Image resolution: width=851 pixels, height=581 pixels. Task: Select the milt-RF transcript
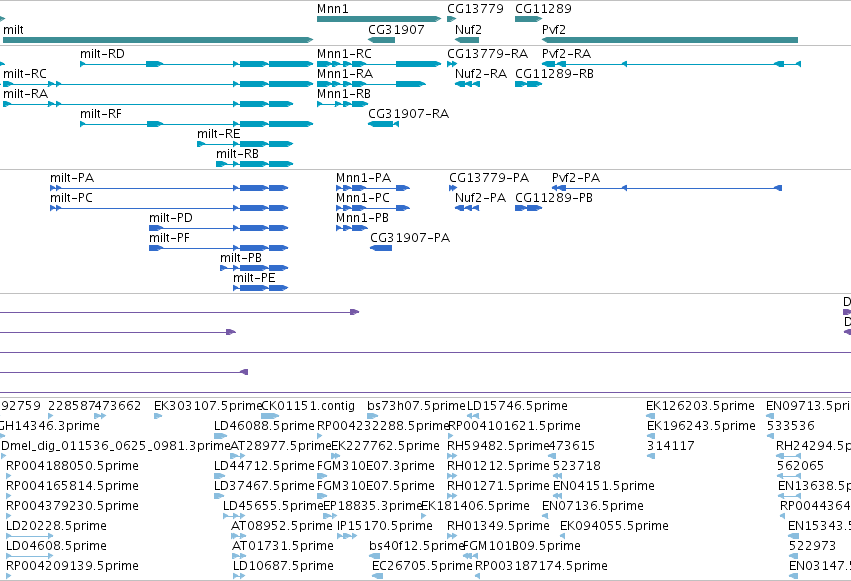tap(196, 124)
